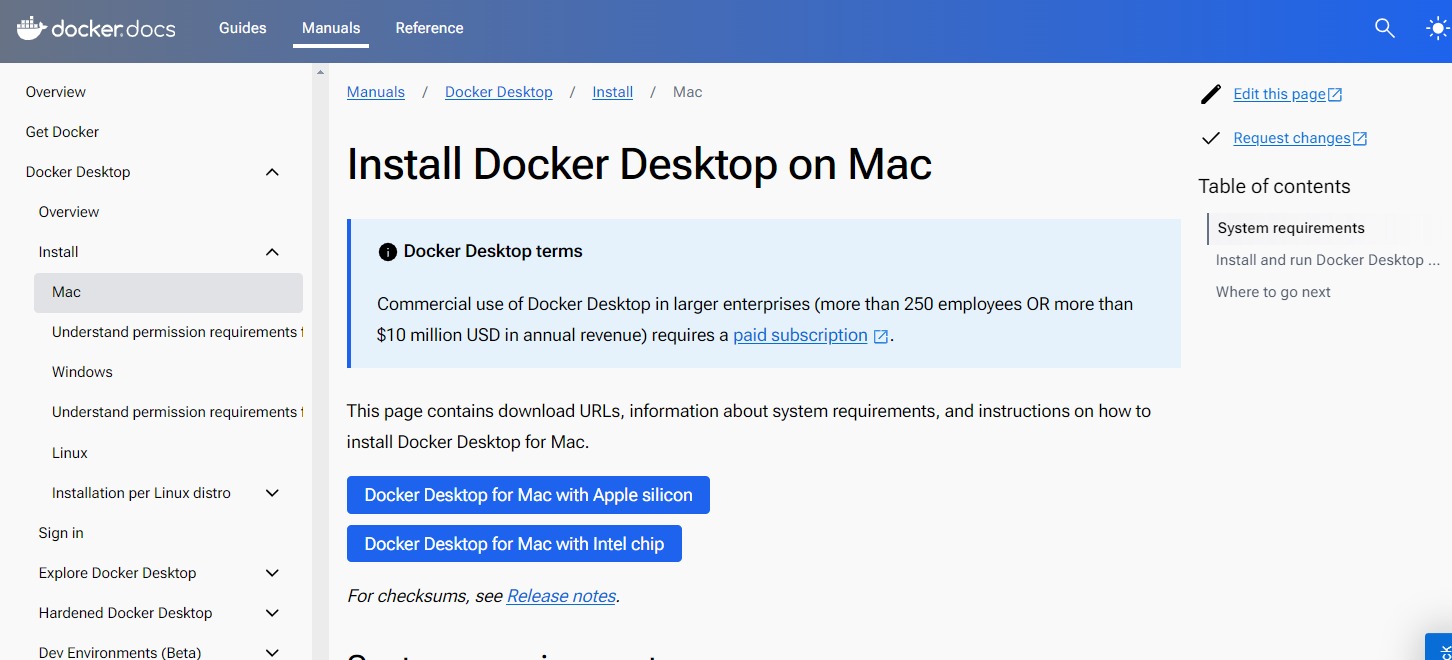Click the checkmark icon beside Request changes

[1211, 138]
